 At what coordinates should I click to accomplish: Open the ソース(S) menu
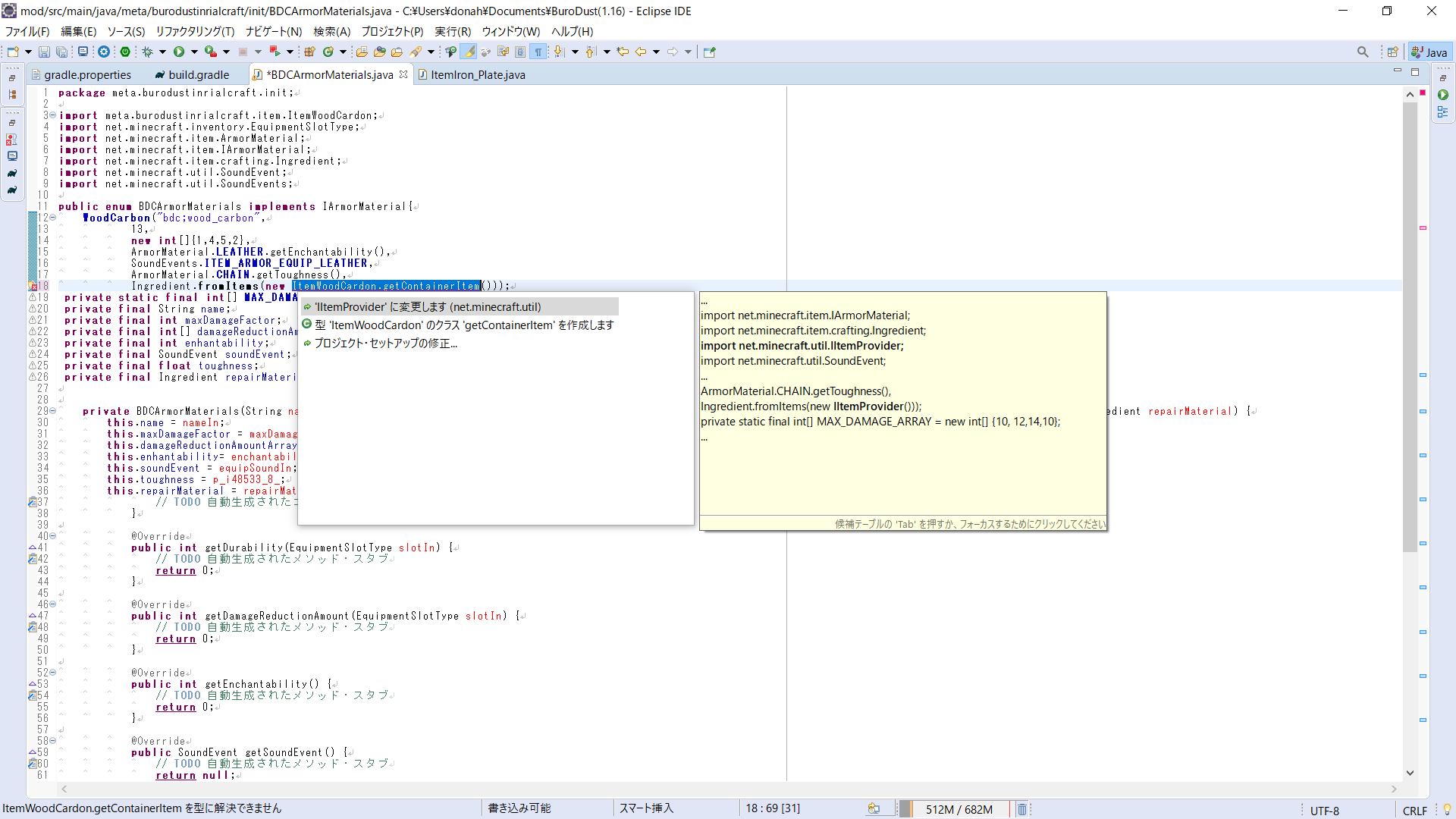(x=126, y=31)
